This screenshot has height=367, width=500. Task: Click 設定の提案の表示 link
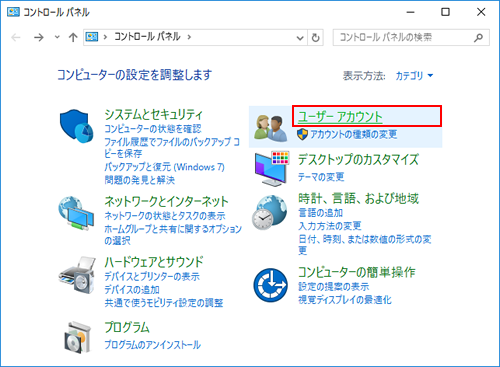pos(333,286)
